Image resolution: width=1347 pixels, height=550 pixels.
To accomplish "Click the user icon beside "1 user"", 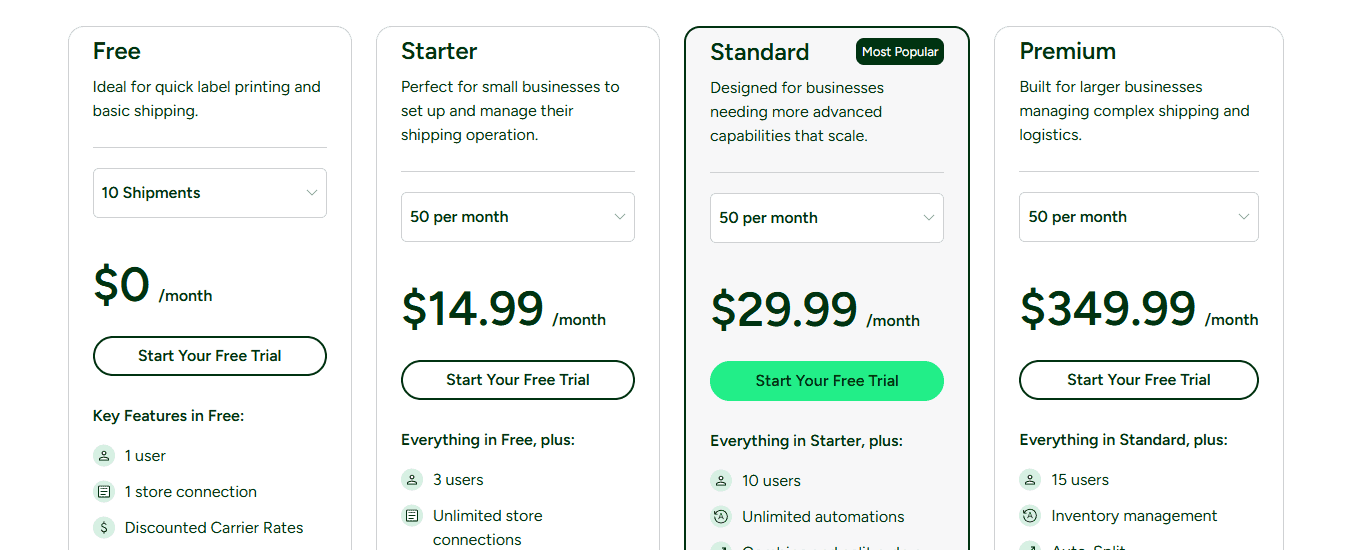I will click(104, 456).
